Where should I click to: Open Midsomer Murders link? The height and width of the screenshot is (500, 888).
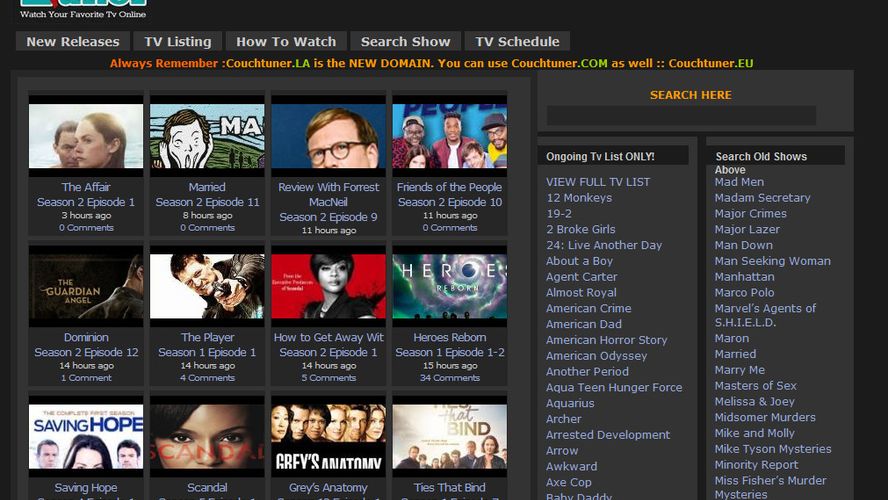pos(765,417)
